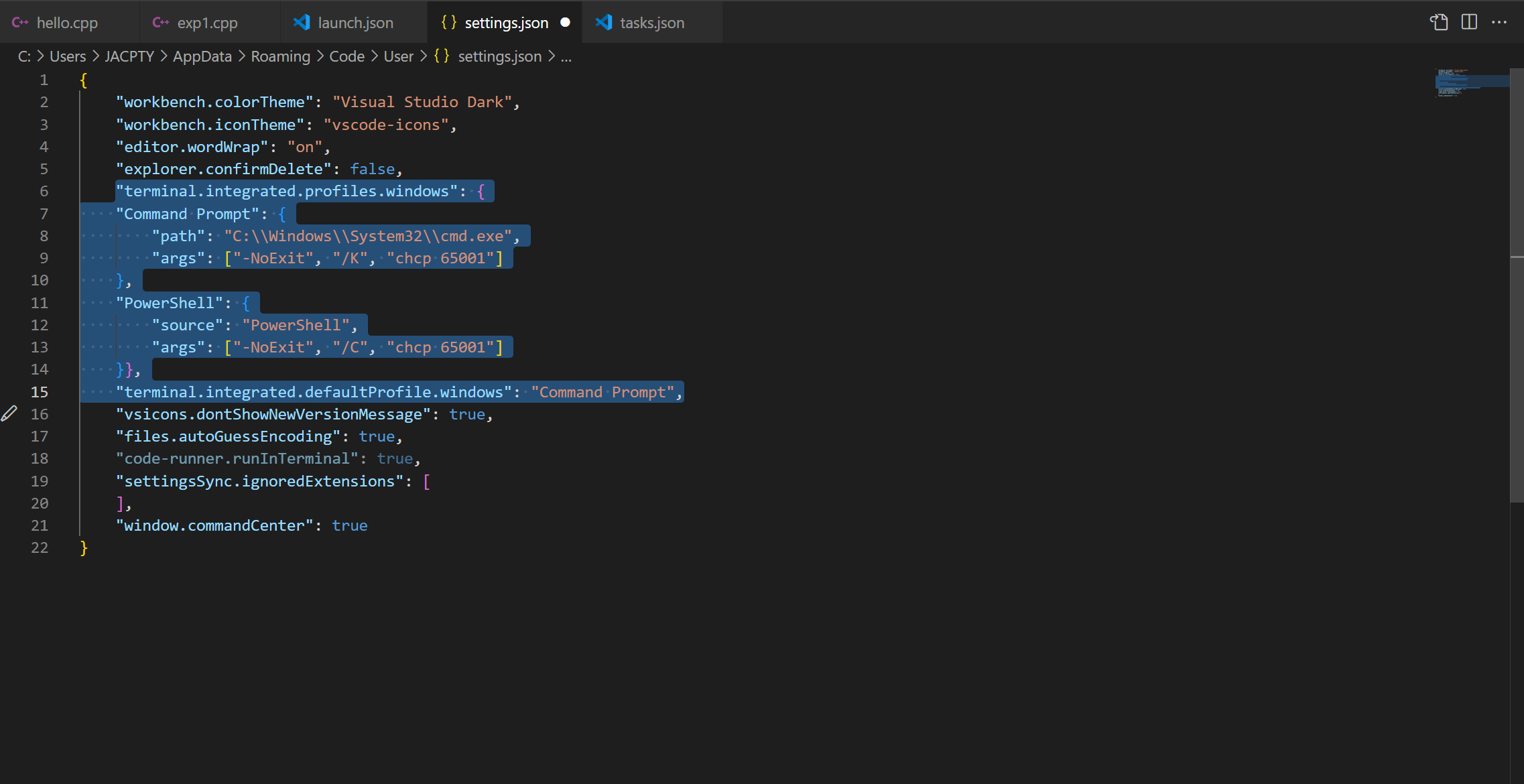Image resolution: width=1524 pixels, height=784 pixels.
Task: Click the unsaved dot on settings.json tab
Action: [x=565, y=22]
